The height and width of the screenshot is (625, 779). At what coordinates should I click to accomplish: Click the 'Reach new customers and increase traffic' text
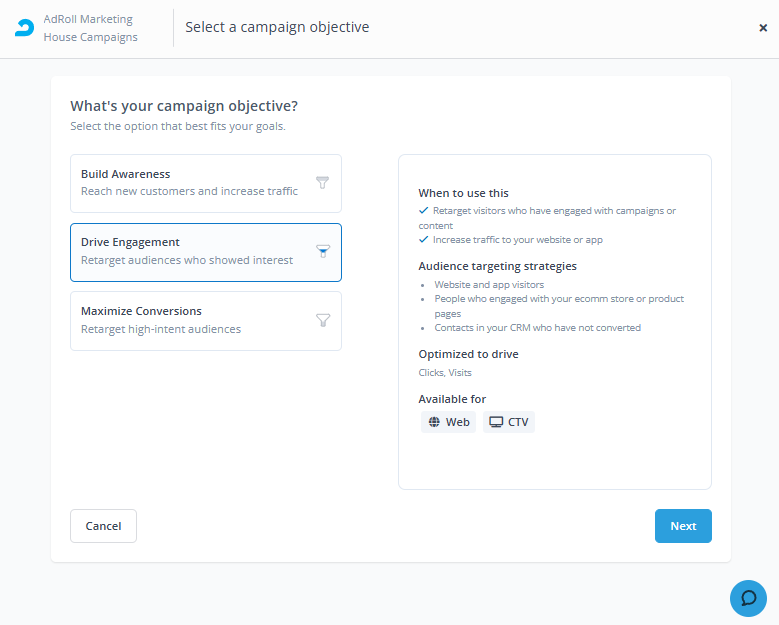(189, 191)
